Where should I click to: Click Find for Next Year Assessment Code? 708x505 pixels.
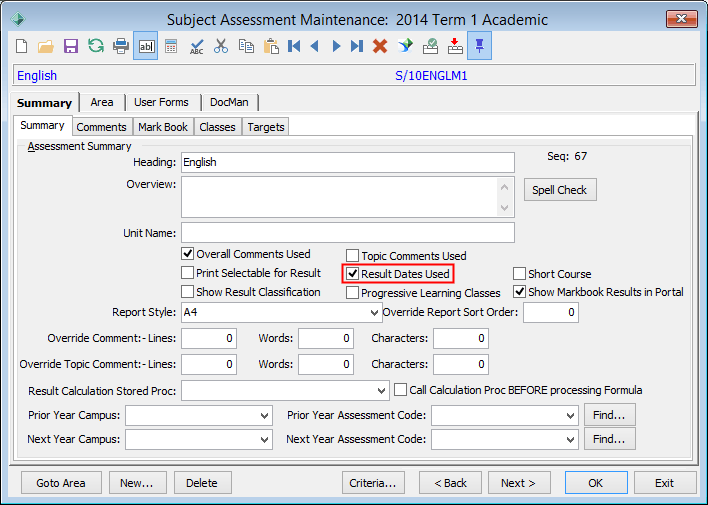[610, 439]
